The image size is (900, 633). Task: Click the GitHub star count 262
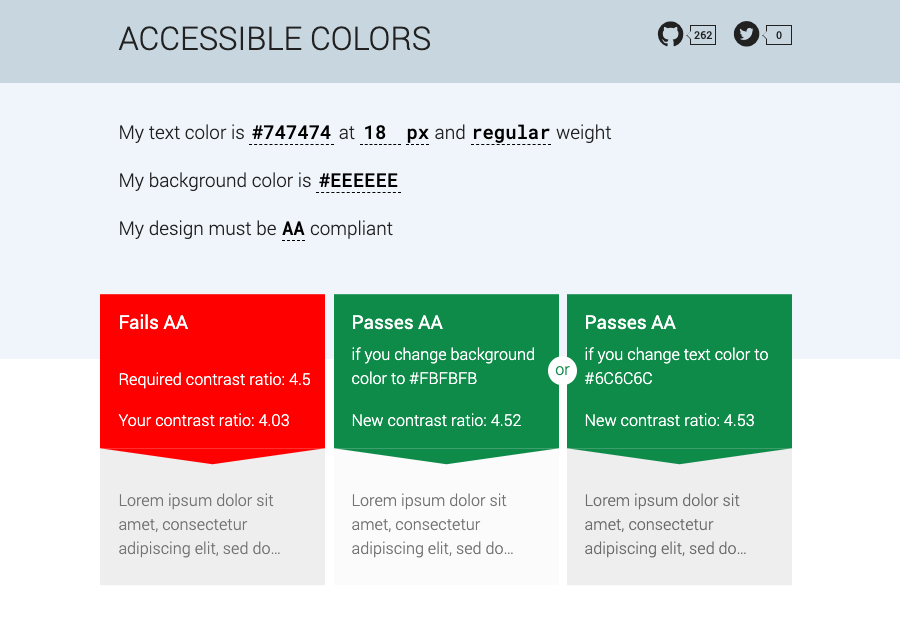tap(703, 36)
